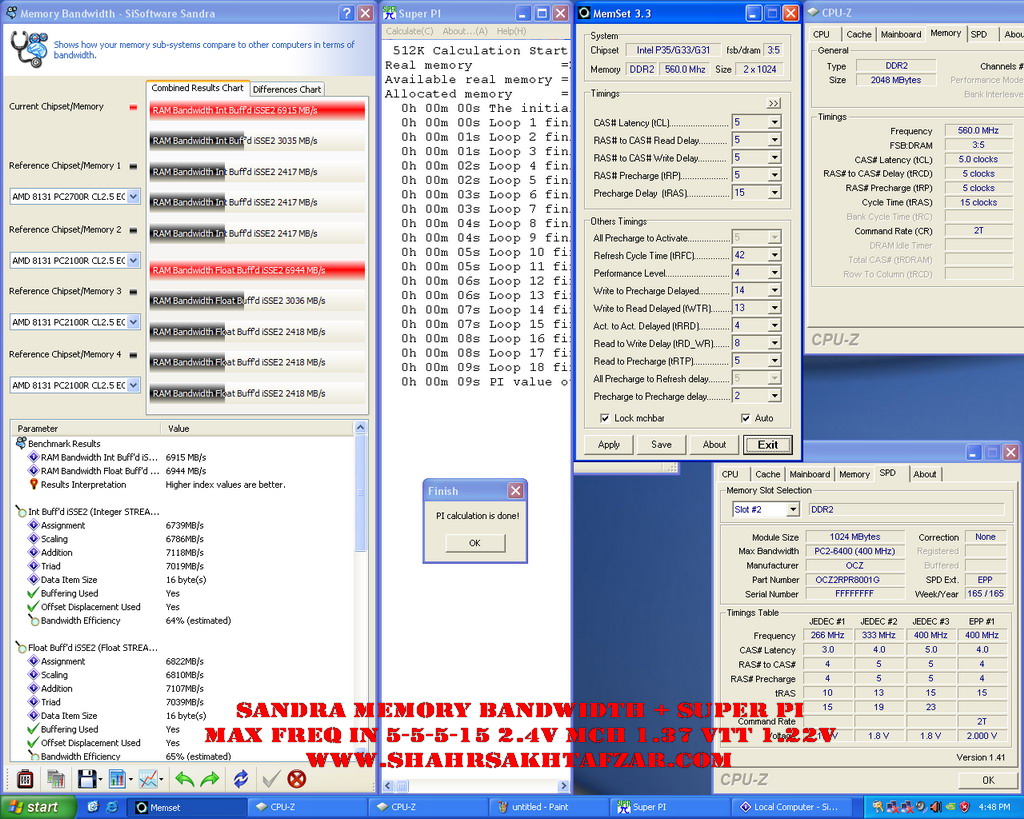Click the 'untitled - Paint' taskbar button
Screen dimensions: 1024x819
[549, 807]
